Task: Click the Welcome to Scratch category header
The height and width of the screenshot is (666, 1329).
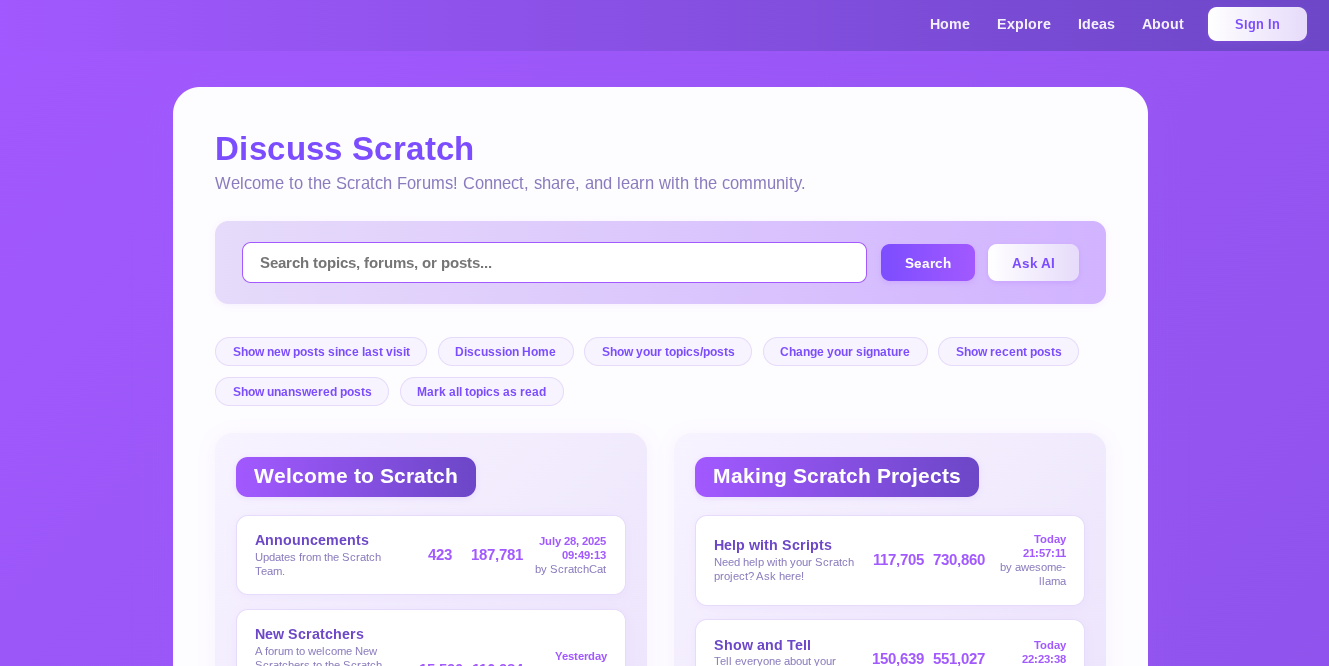Action: pyautogui.click(x=355, y=477)
